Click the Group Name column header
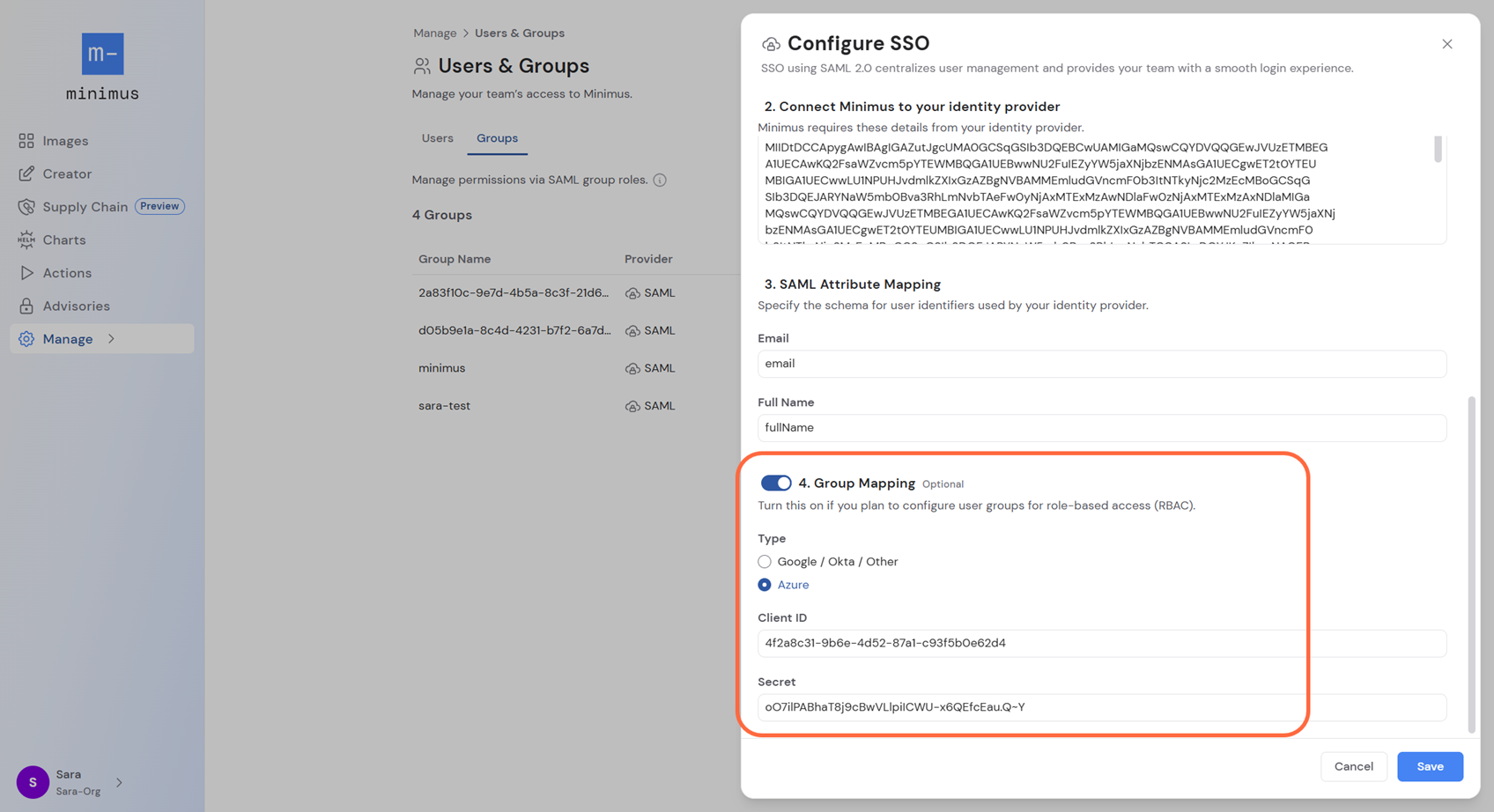Viewport: 1494px width, 812px height. pyautogui.click(x=455, y=259)
